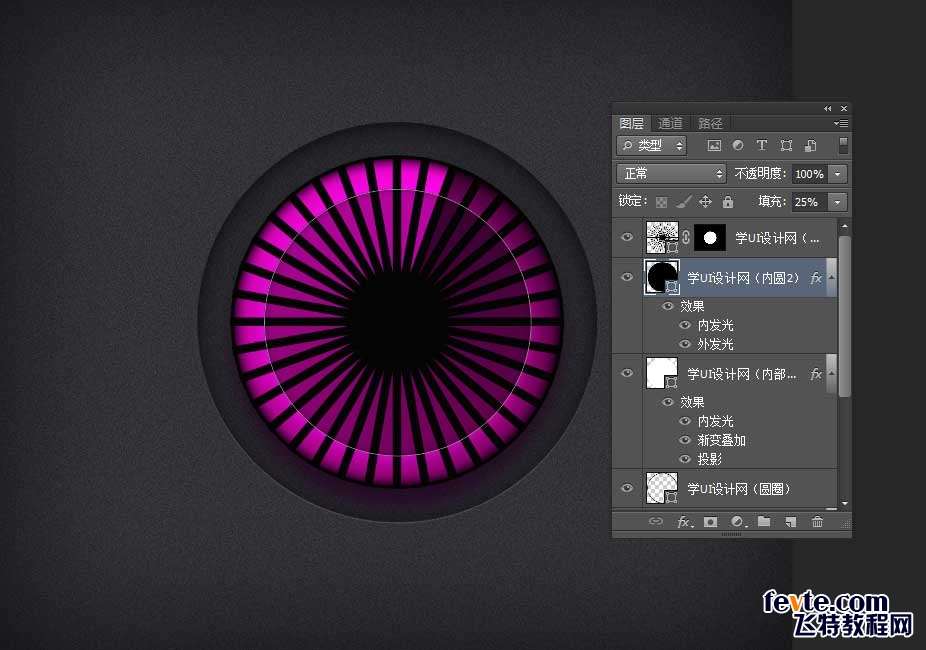The width and height of the screenshot is (926, 650).
Task: Hide 投影 effect visibility
Action: coord(685,459)
